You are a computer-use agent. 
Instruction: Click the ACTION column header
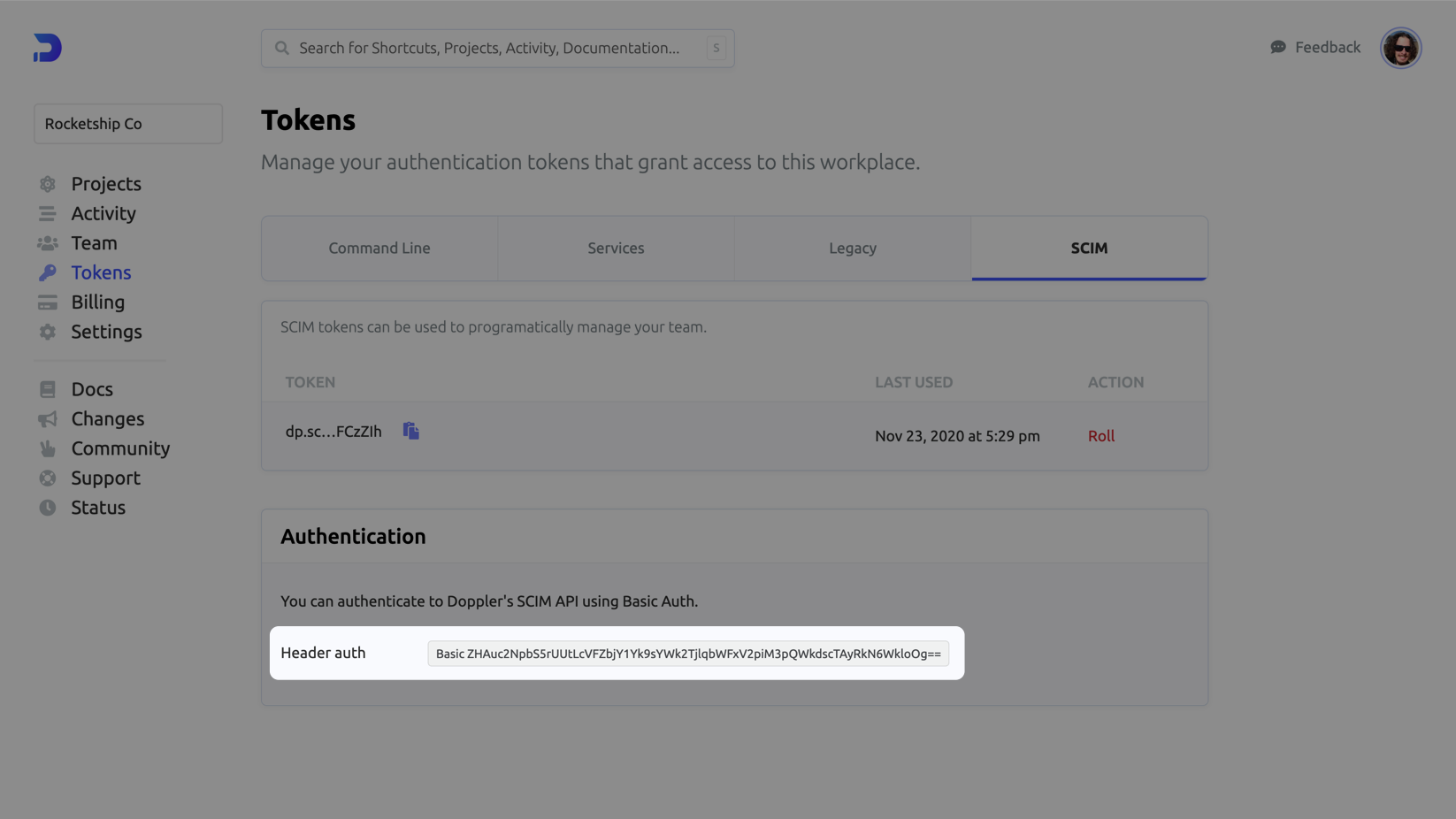click(x=1115, y=382)
